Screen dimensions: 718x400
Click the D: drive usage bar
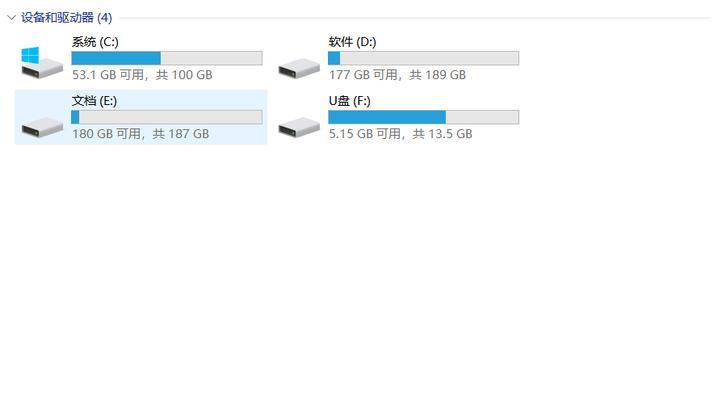click(424, 58)
